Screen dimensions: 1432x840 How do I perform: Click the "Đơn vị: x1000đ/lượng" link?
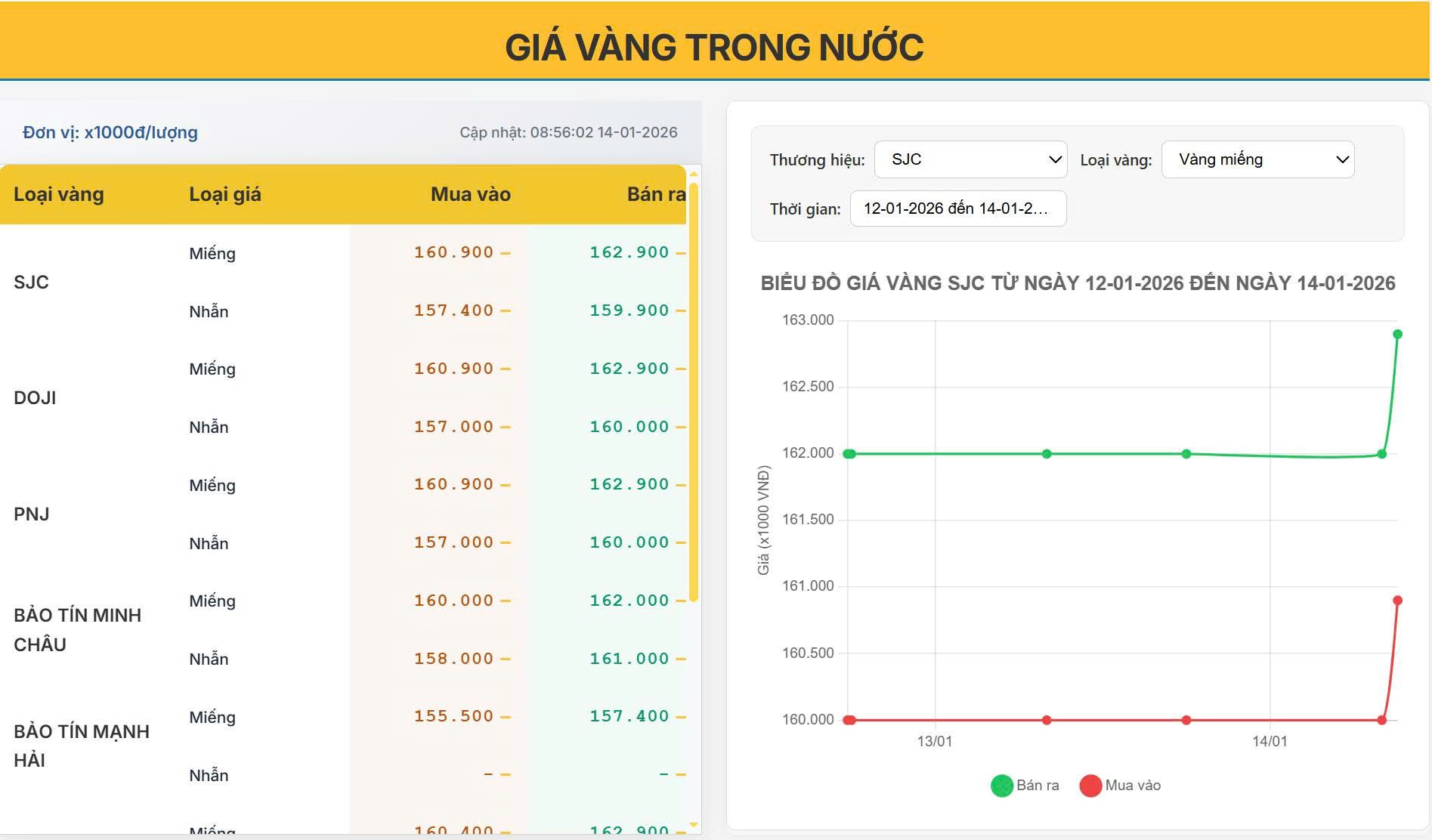(x=108, y=132)
